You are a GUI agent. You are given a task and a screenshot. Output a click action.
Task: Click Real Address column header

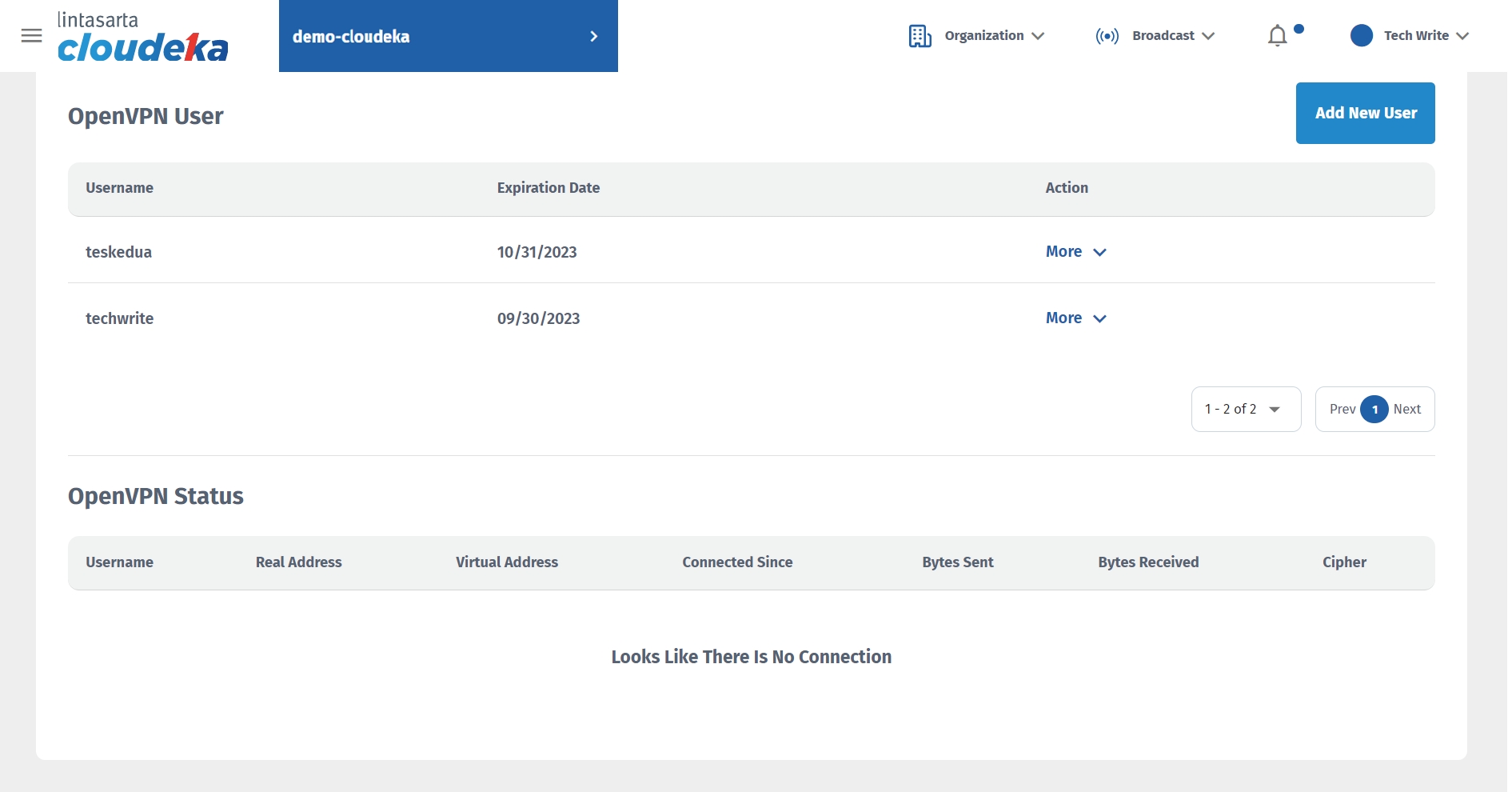click(298, 562)
